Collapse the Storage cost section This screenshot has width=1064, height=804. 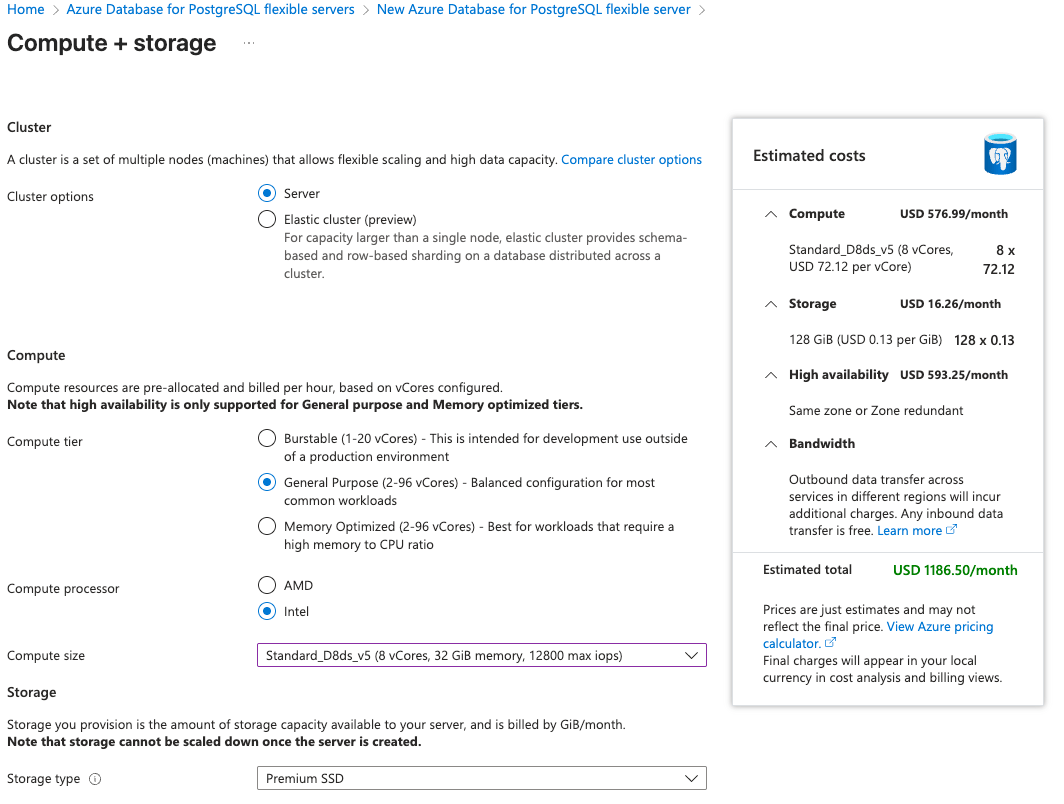[770, 304]
